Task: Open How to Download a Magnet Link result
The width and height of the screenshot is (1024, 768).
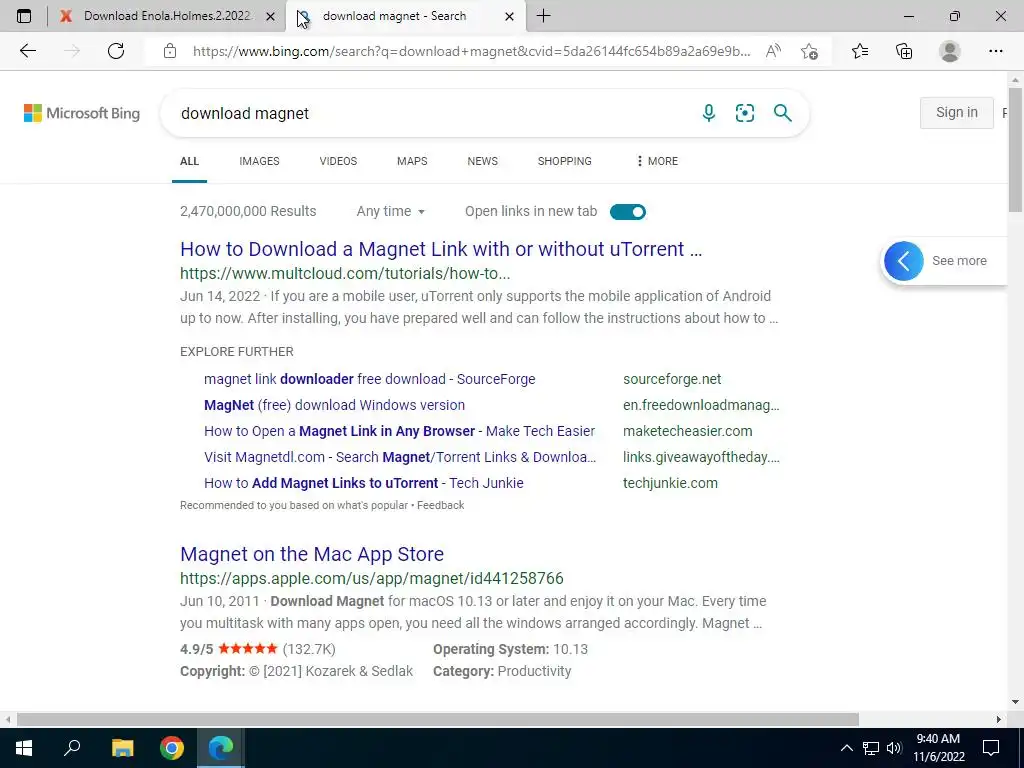Action: (x=441, y=249)
